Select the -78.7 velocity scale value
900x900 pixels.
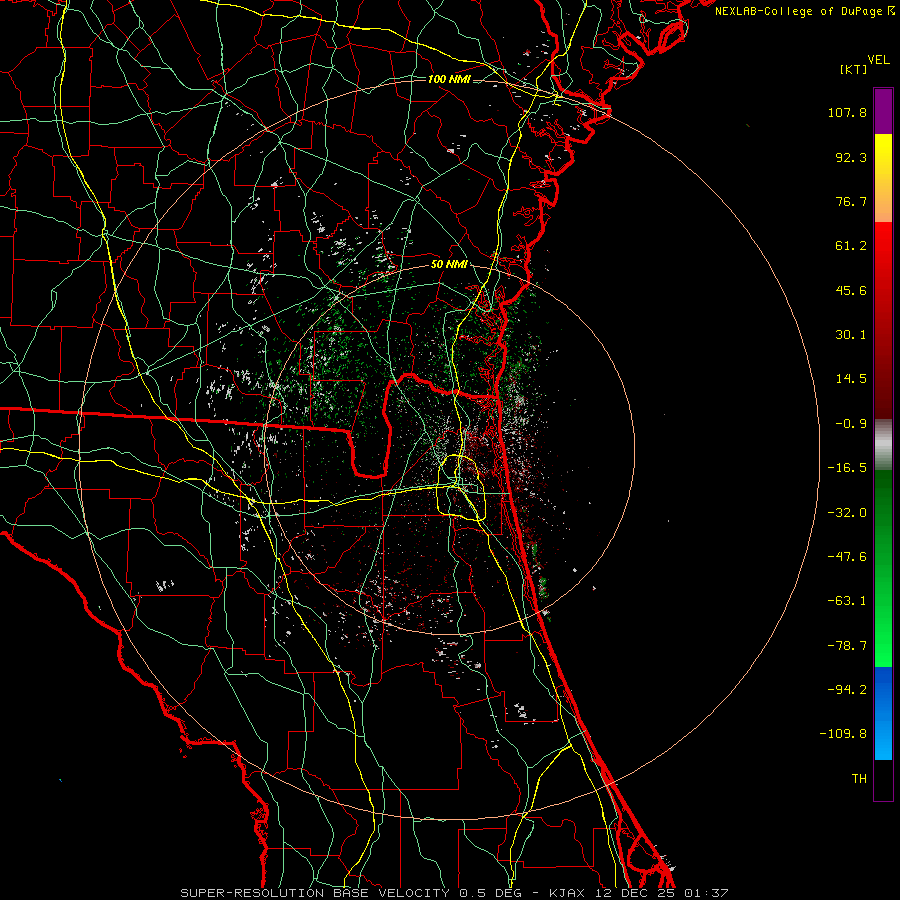(x=847, y=646)
